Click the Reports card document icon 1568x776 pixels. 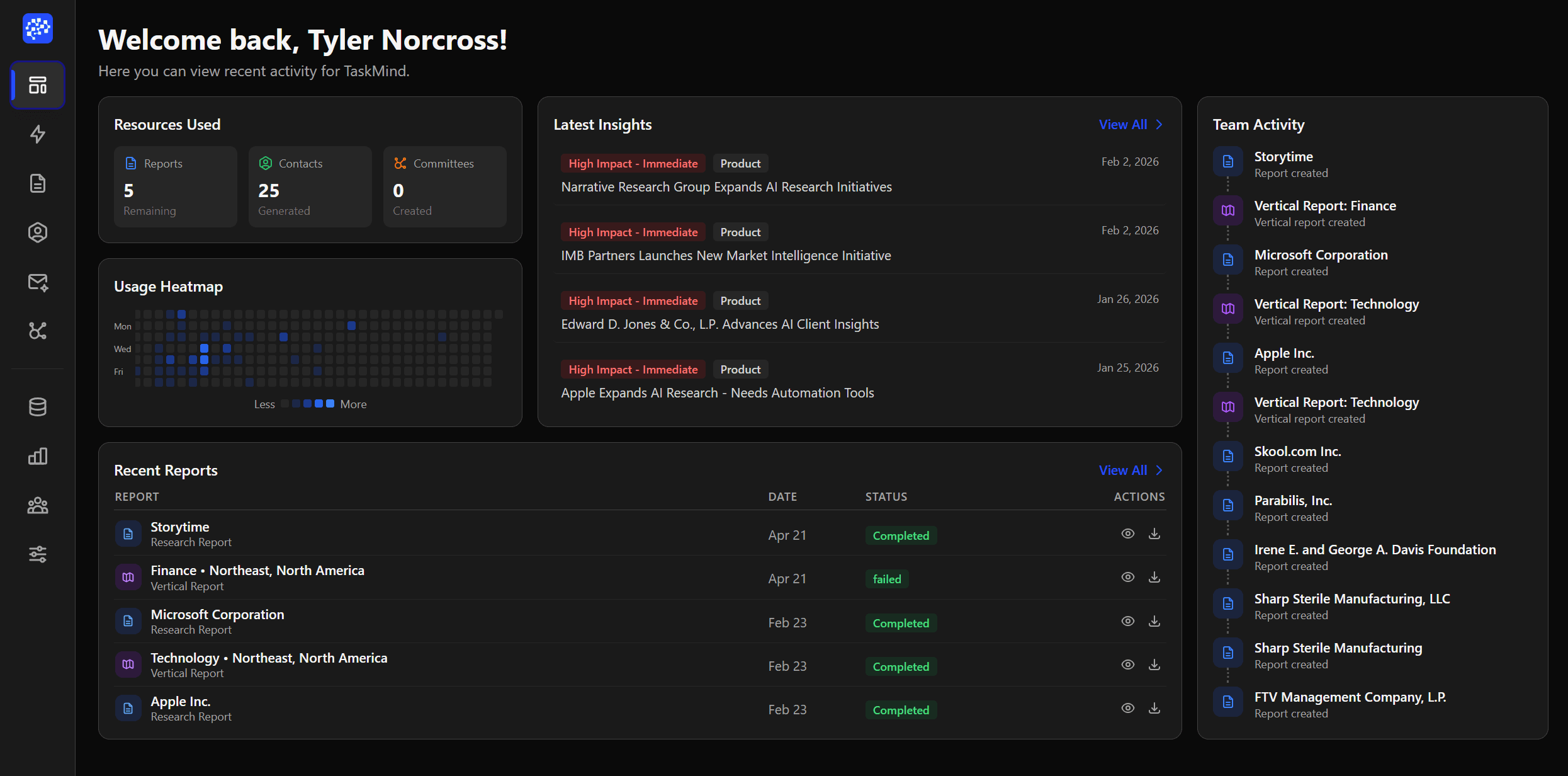(x=131, y=163)
